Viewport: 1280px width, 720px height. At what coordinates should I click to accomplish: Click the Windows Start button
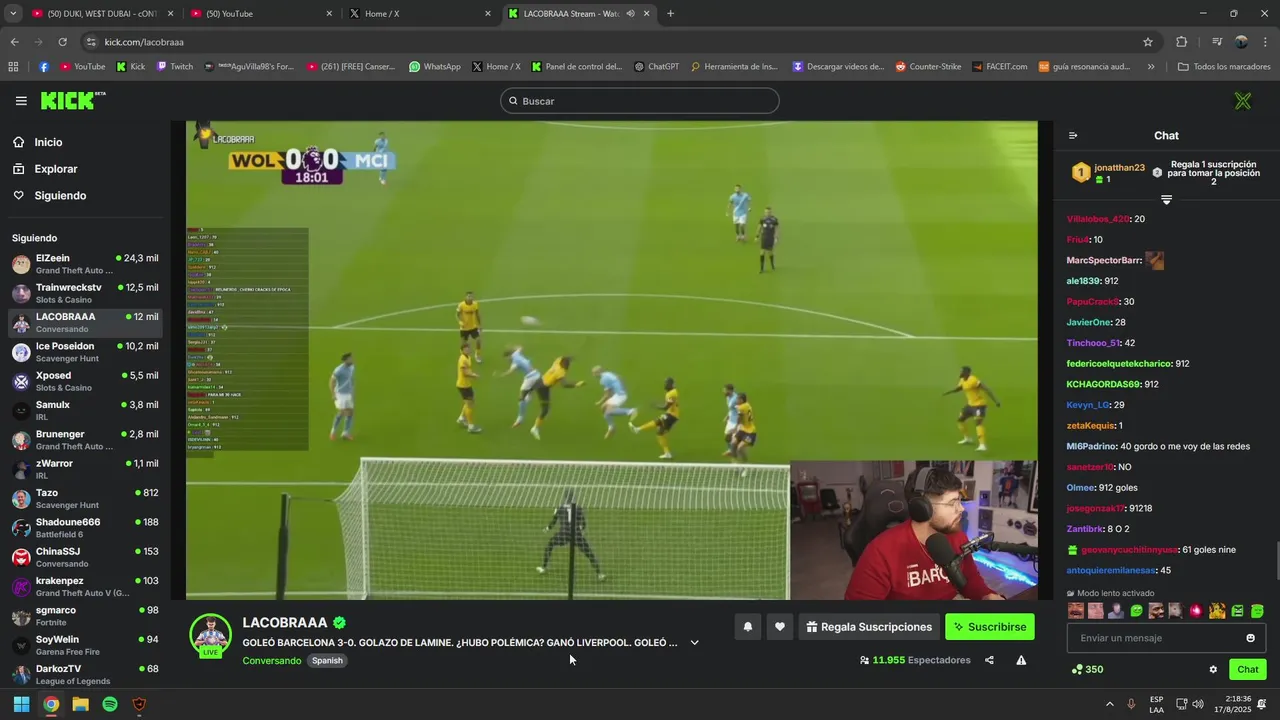click(21, 704)
